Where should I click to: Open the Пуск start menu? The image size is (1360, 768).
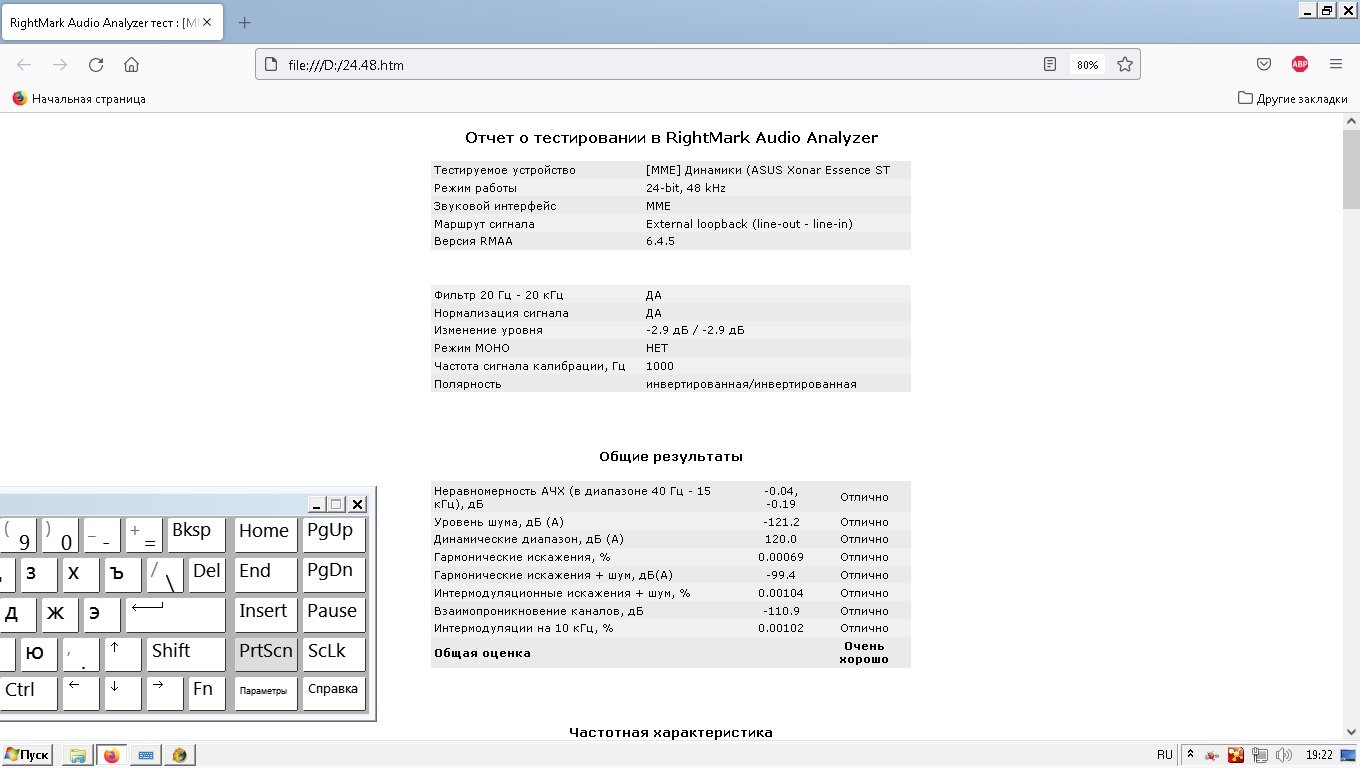(27, 755)
